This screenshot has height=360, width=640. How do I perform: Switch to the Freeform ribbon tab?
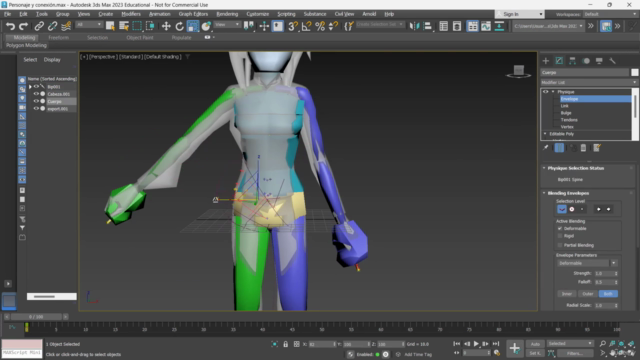tap(58, 38)
